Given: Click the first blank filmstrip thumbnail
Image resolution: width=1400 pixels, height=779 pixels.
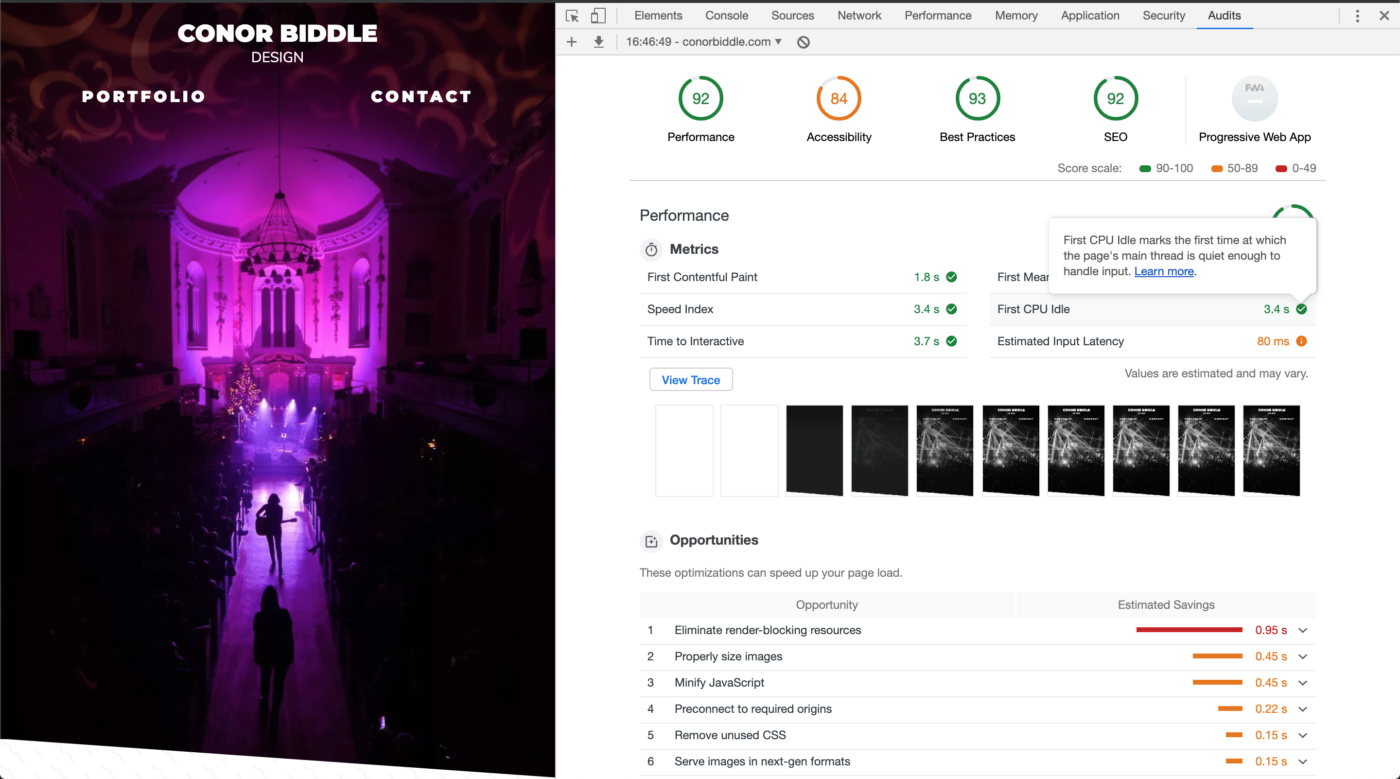Looking at the screenshot, I should (684, 450).
